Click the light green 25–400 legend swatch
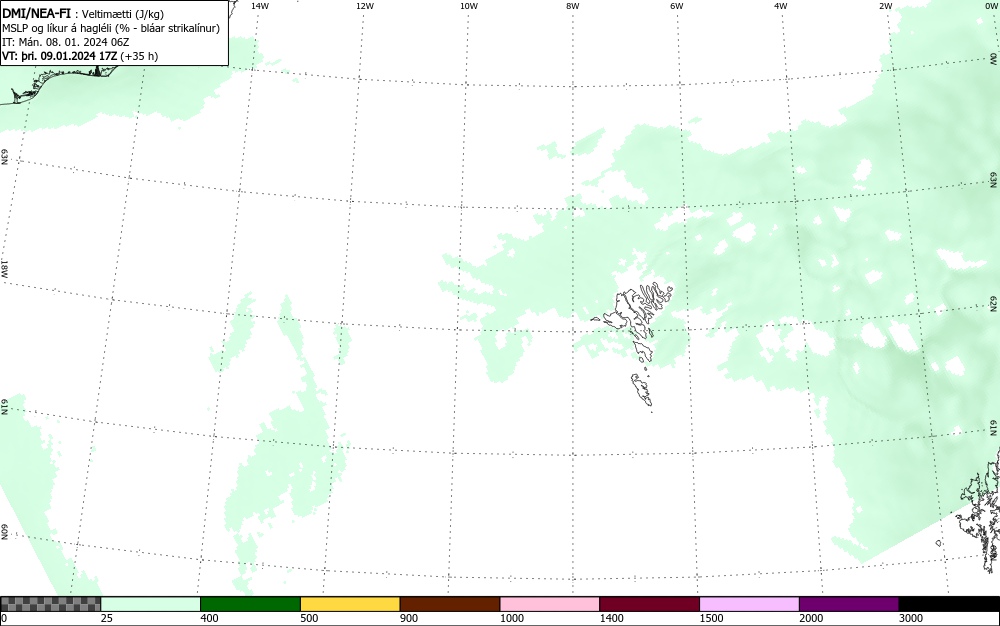Image resolution: width=1000 pixels, height=626 pixels. pos(151,604)
